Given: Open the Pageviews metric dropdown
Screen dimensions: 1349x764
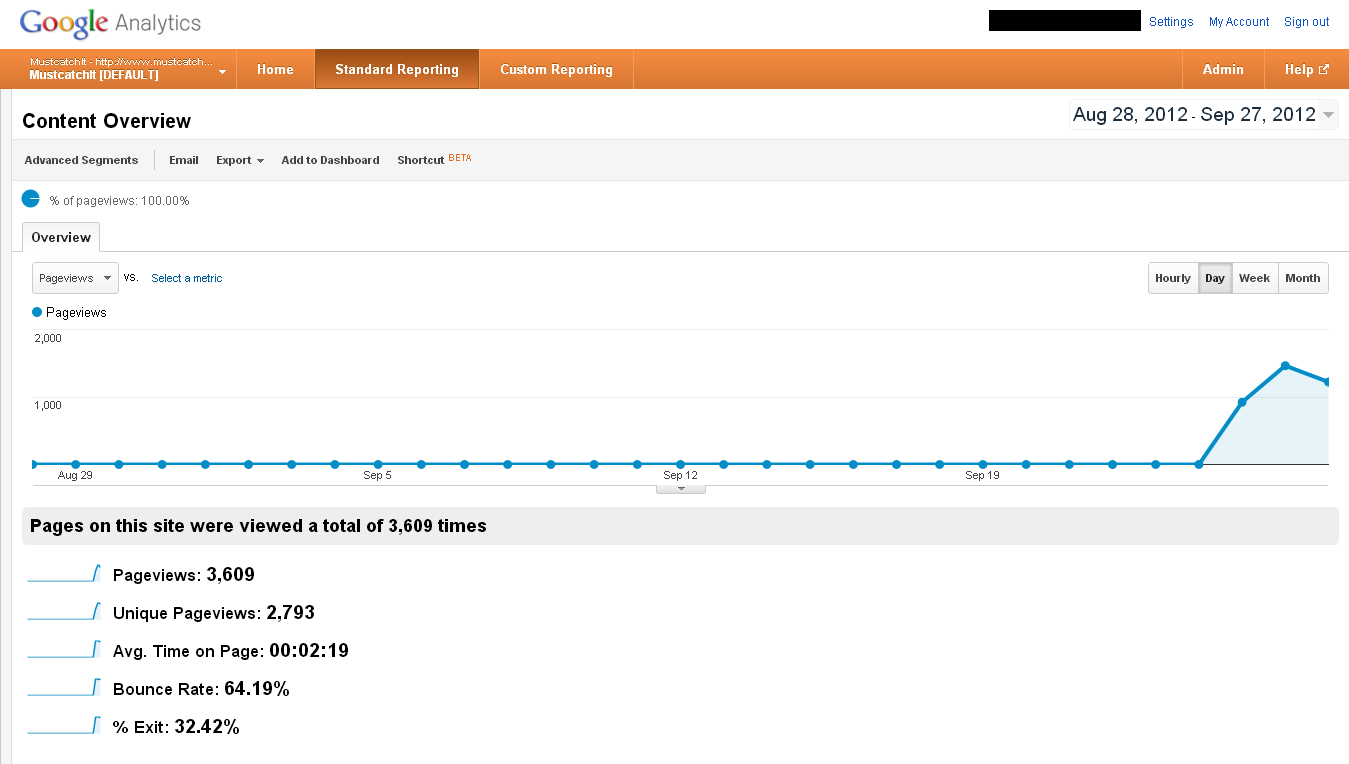Looking at the screenshot, I should point(75,278).
